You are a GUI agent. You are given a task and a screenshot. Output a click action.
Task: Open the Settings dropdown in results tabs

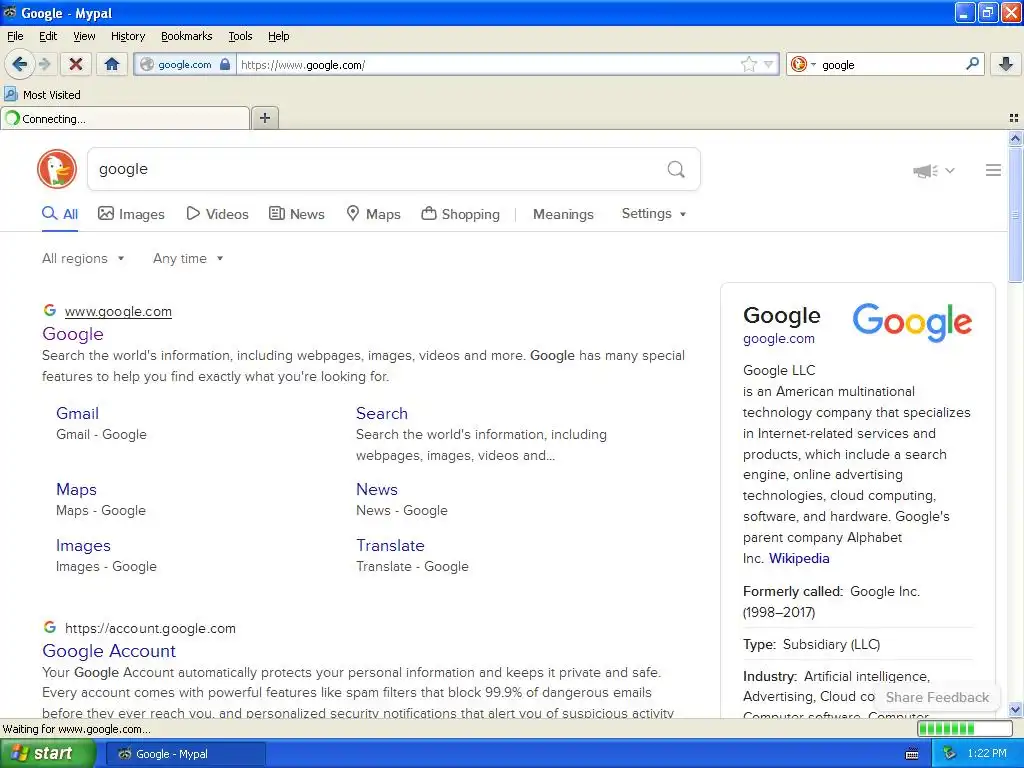654,214
